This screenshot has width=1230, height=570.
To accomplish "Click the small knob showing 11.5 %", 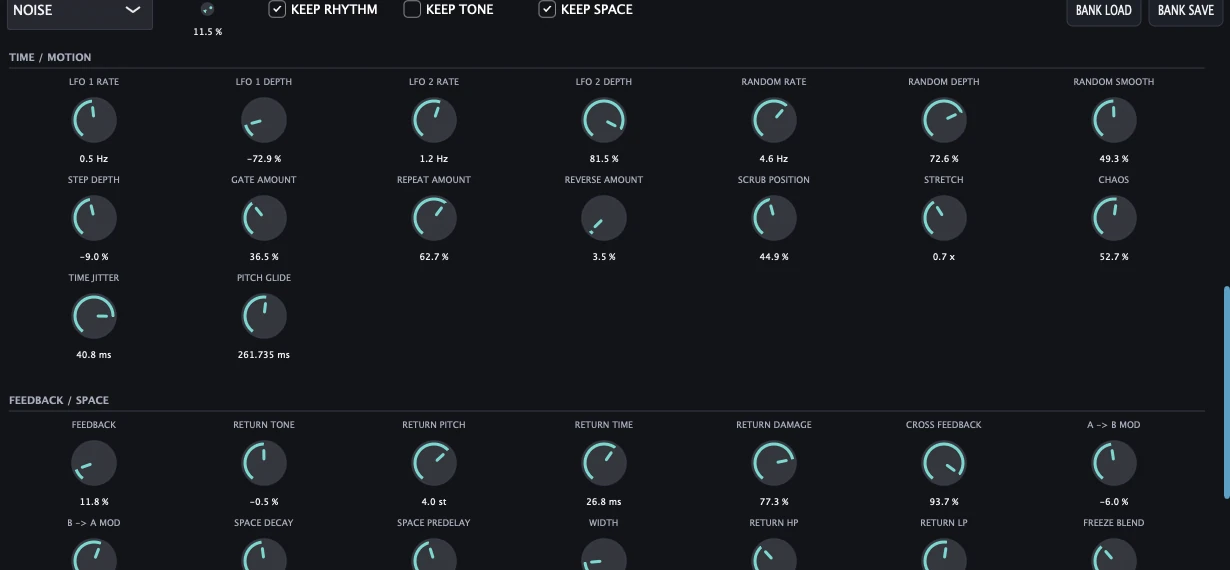I will pyautogui.click(x=208, y=10).
